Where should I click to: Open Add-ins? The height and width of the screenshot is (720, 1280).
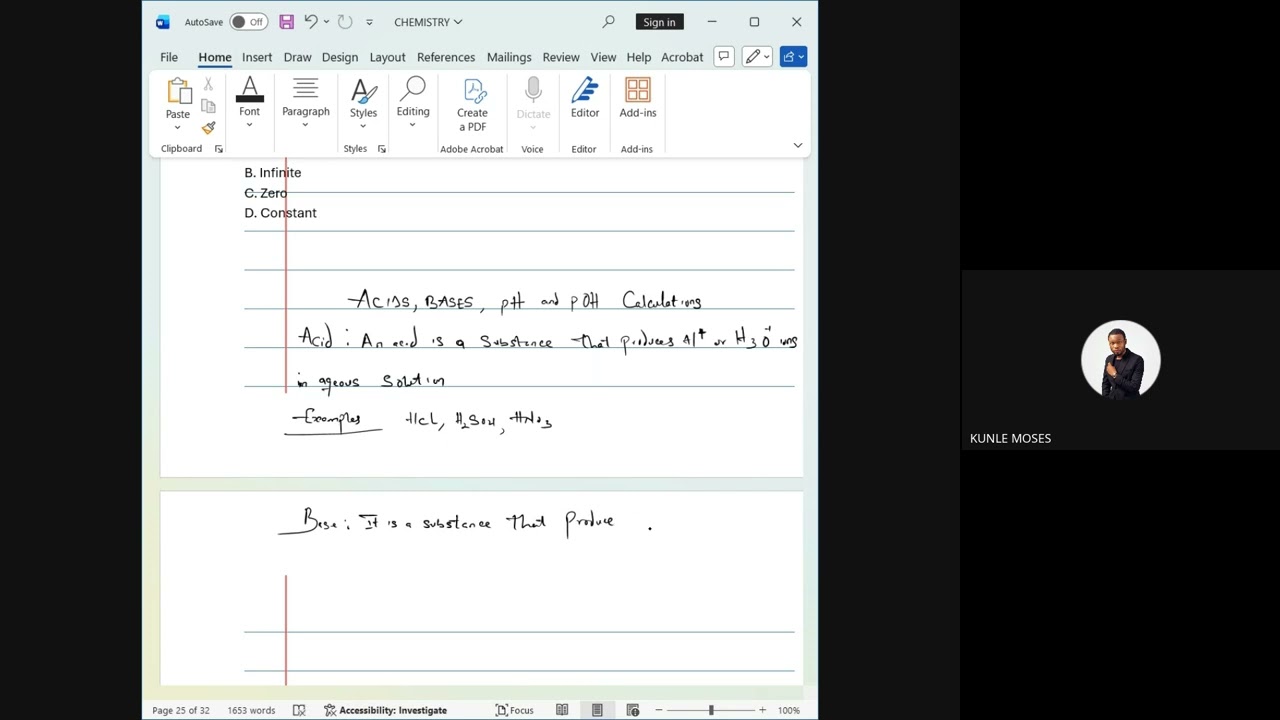638,98
